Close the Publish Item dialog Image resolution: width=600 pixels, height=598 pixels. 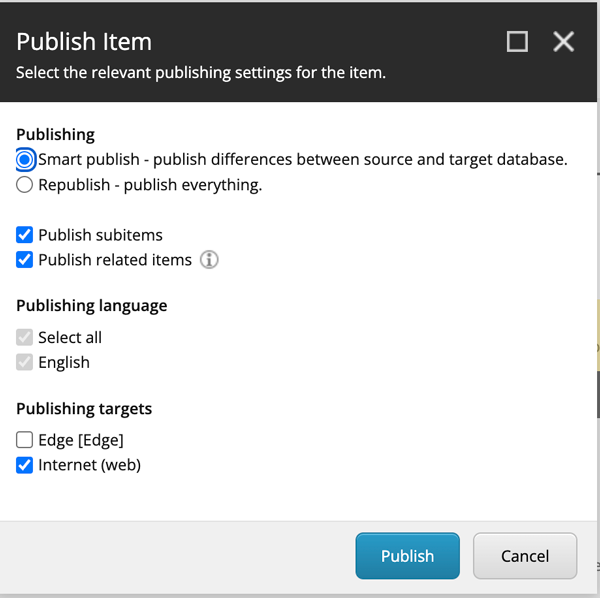[x=564, y=41]
